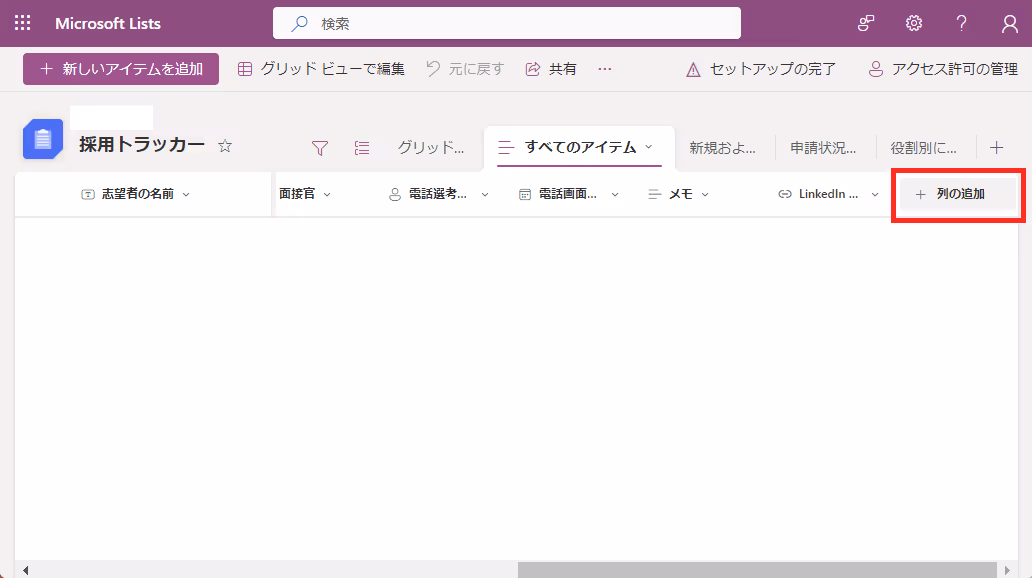1032x578 pixels.
Task: Switch to the 申請状況... view tab
Action: click(823, 148)
